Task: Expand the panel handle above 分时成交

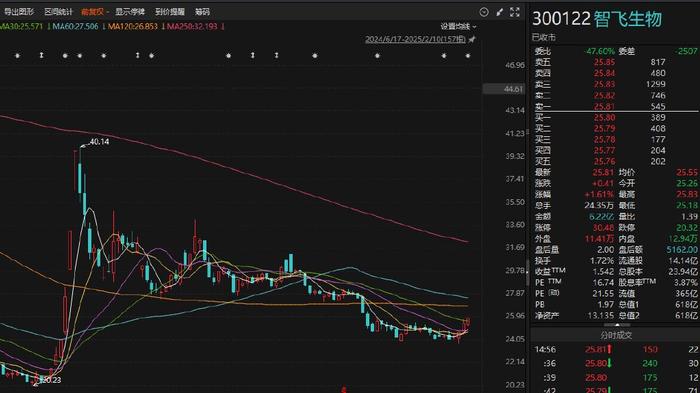Action: pos(616,325)
